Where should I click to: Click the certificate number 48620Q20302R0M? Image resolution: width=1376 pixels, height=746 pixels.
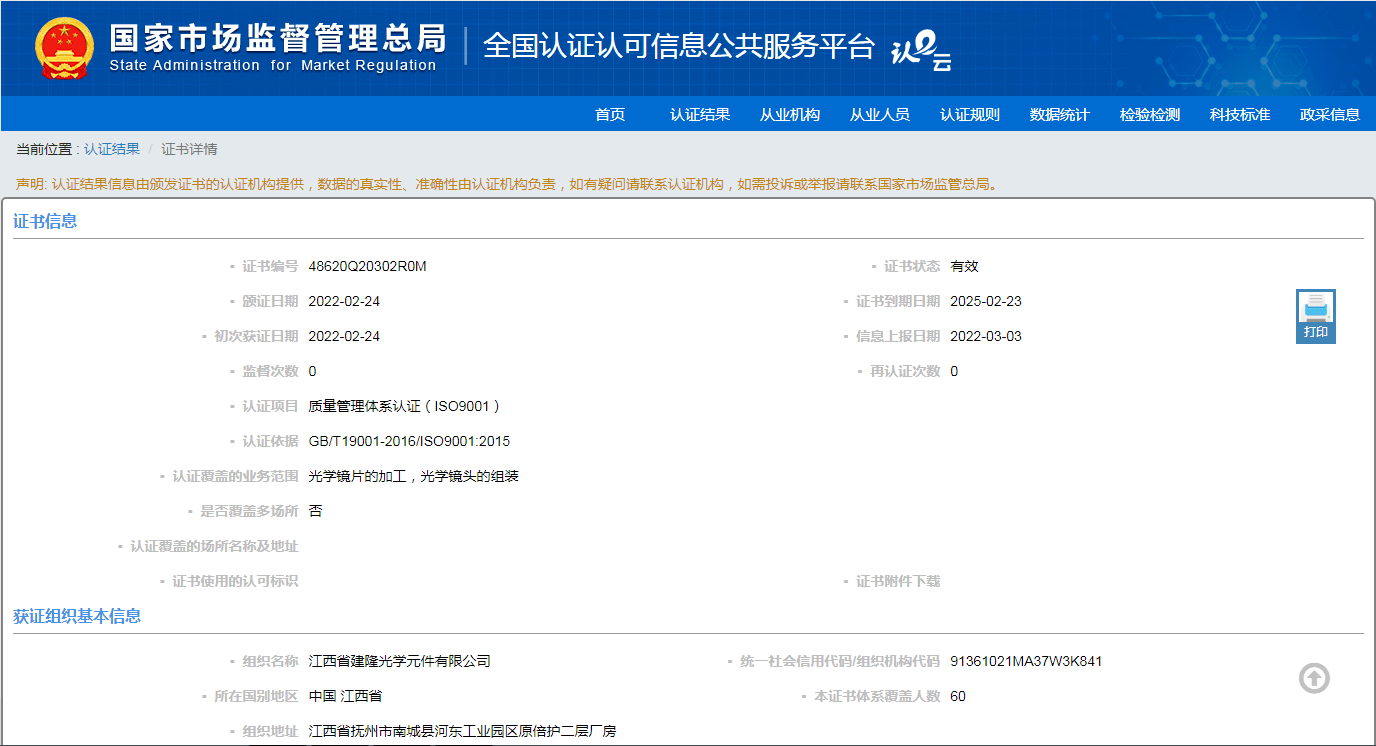367,266
